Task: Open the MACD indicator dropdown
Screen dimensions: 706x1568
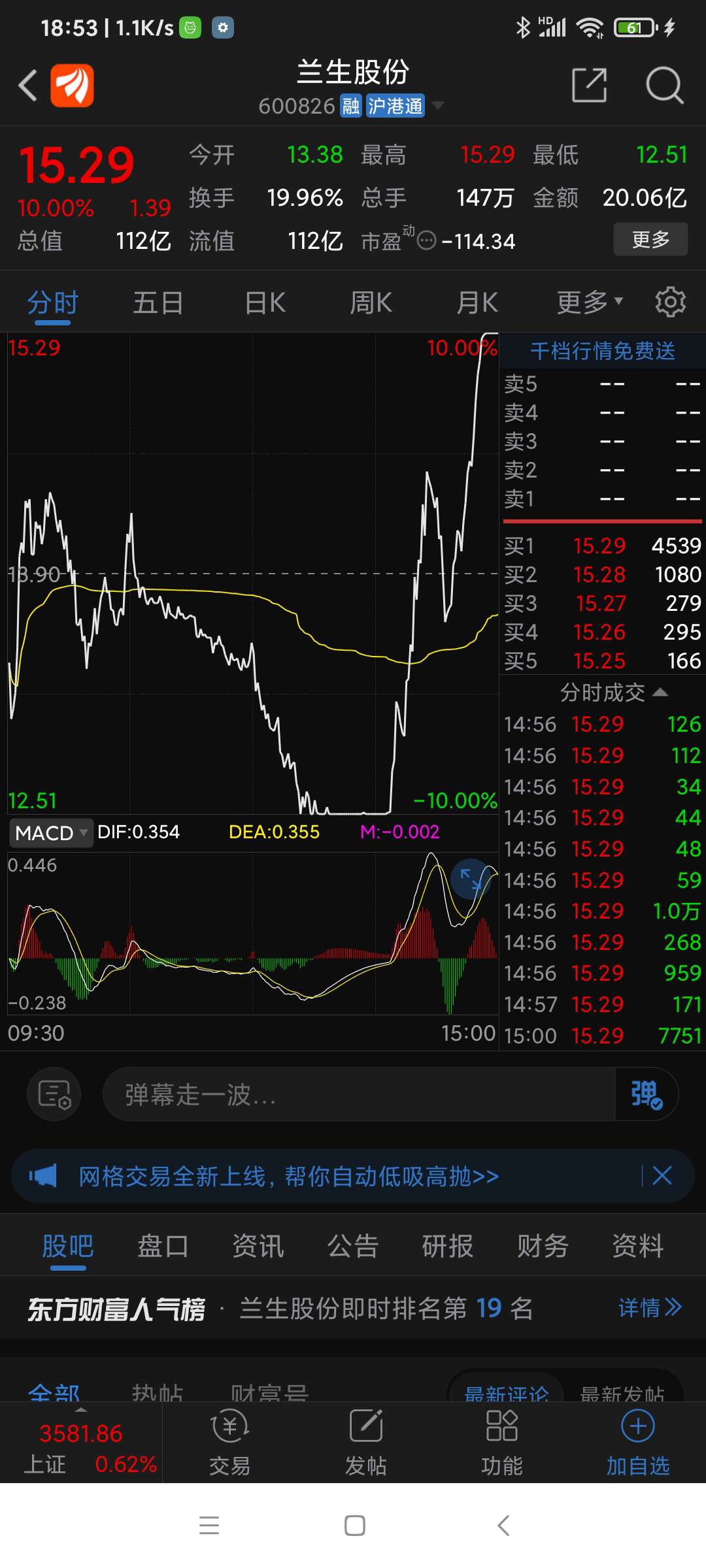Action: point(51,833)
